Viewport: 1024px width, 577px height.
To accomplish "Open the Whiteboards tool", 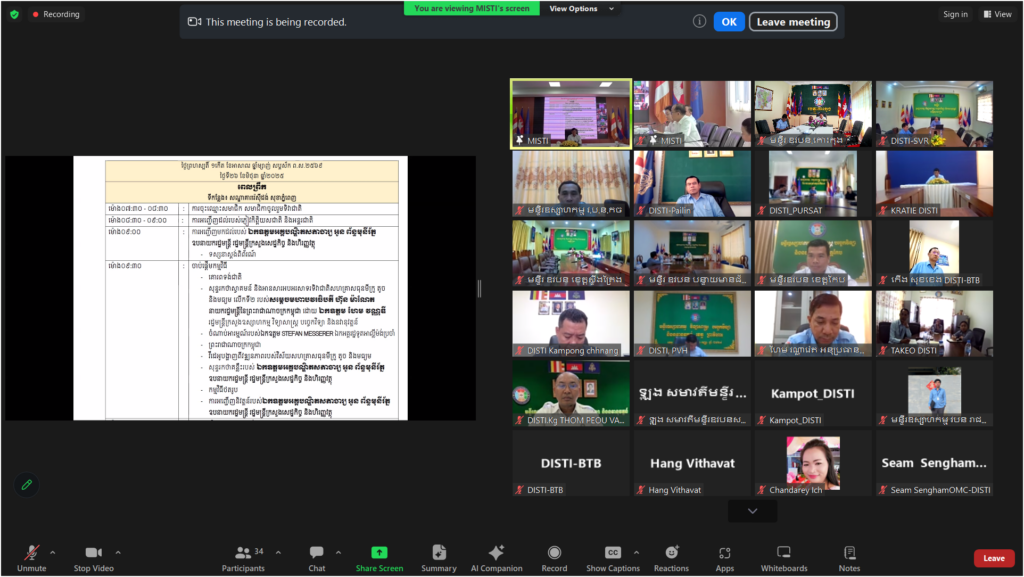I will pyautogui.click(x=784, y=557).
